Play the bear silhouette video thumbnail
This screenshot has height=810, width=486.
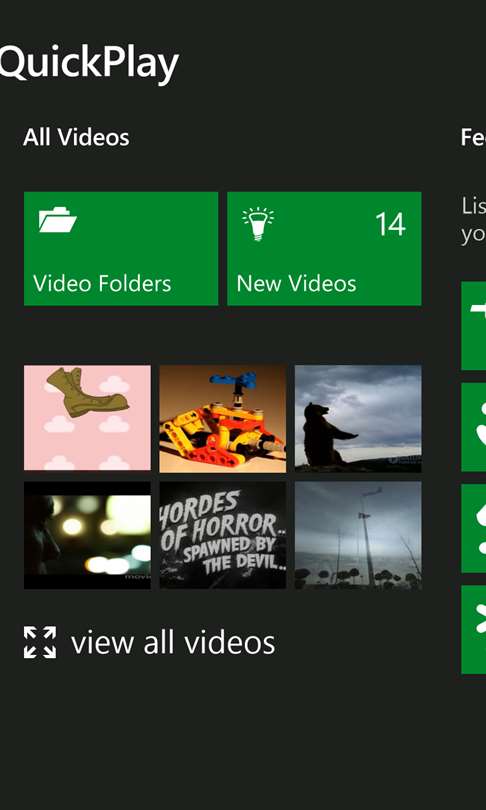point(358,419)
